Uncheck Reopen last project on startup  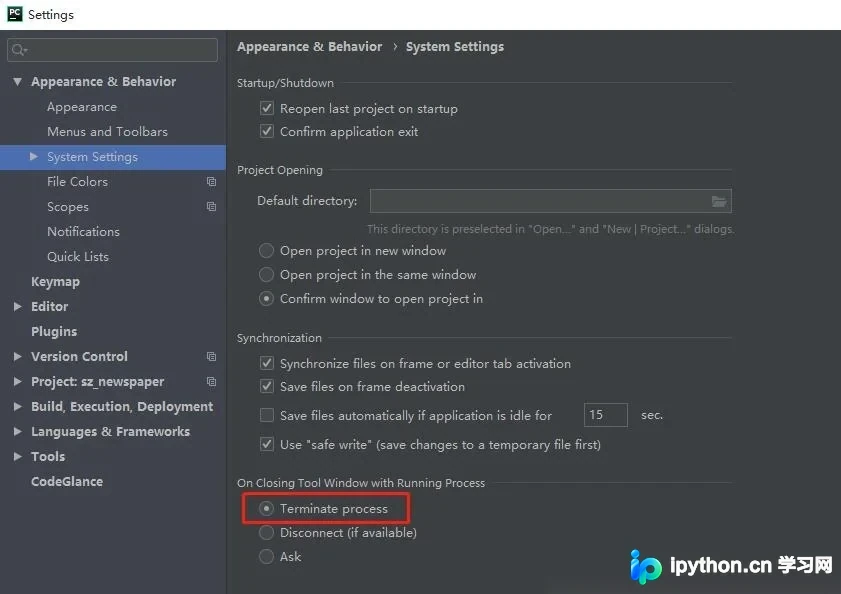(x=267, y=108)
